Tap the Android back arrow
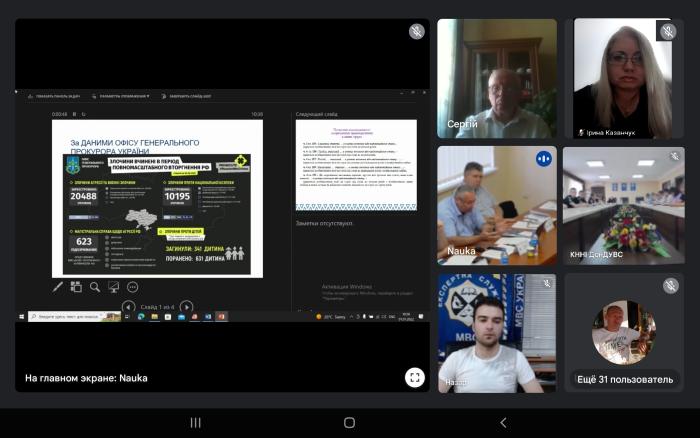The width and height of the screenshot is (700, 438). tap(503, 423)
